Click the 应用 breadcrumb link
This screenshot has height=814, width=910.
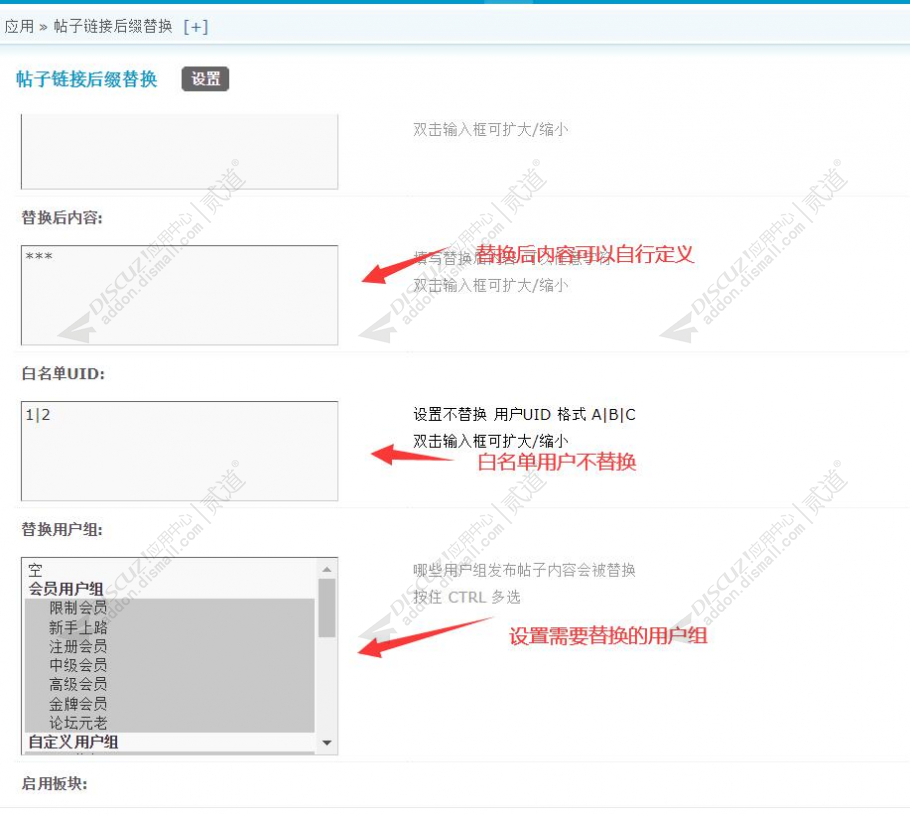point(19,27)
